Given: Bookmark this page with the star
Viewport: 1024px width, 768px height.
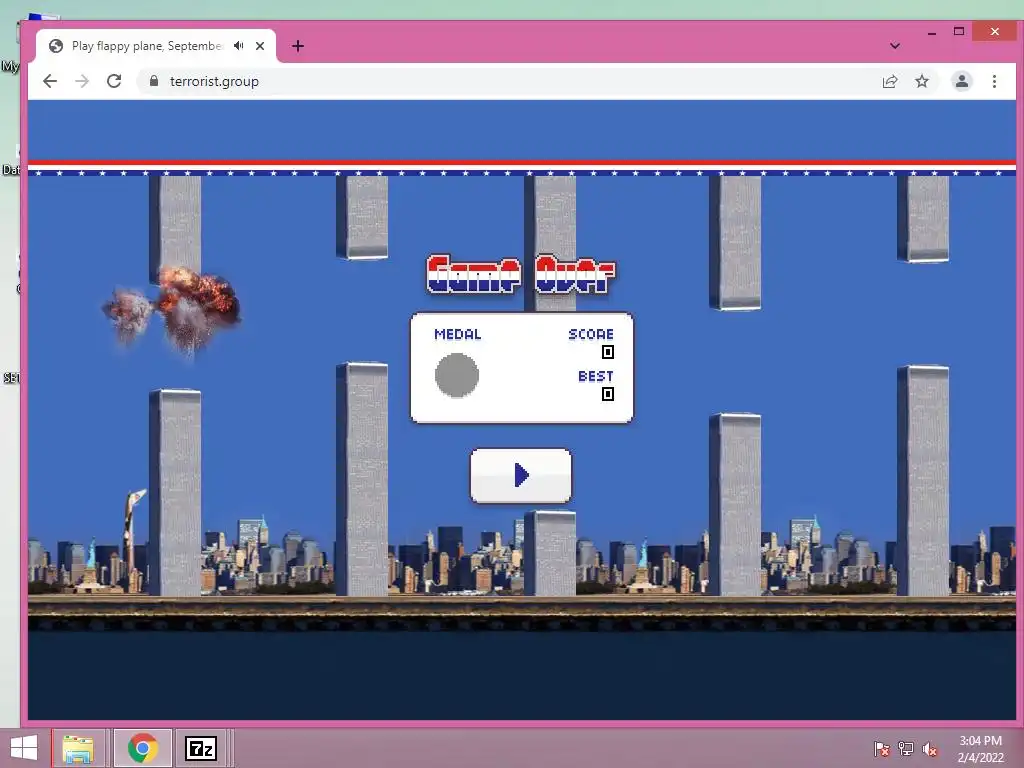Looking at the screenshot, I should pos(921,81).
